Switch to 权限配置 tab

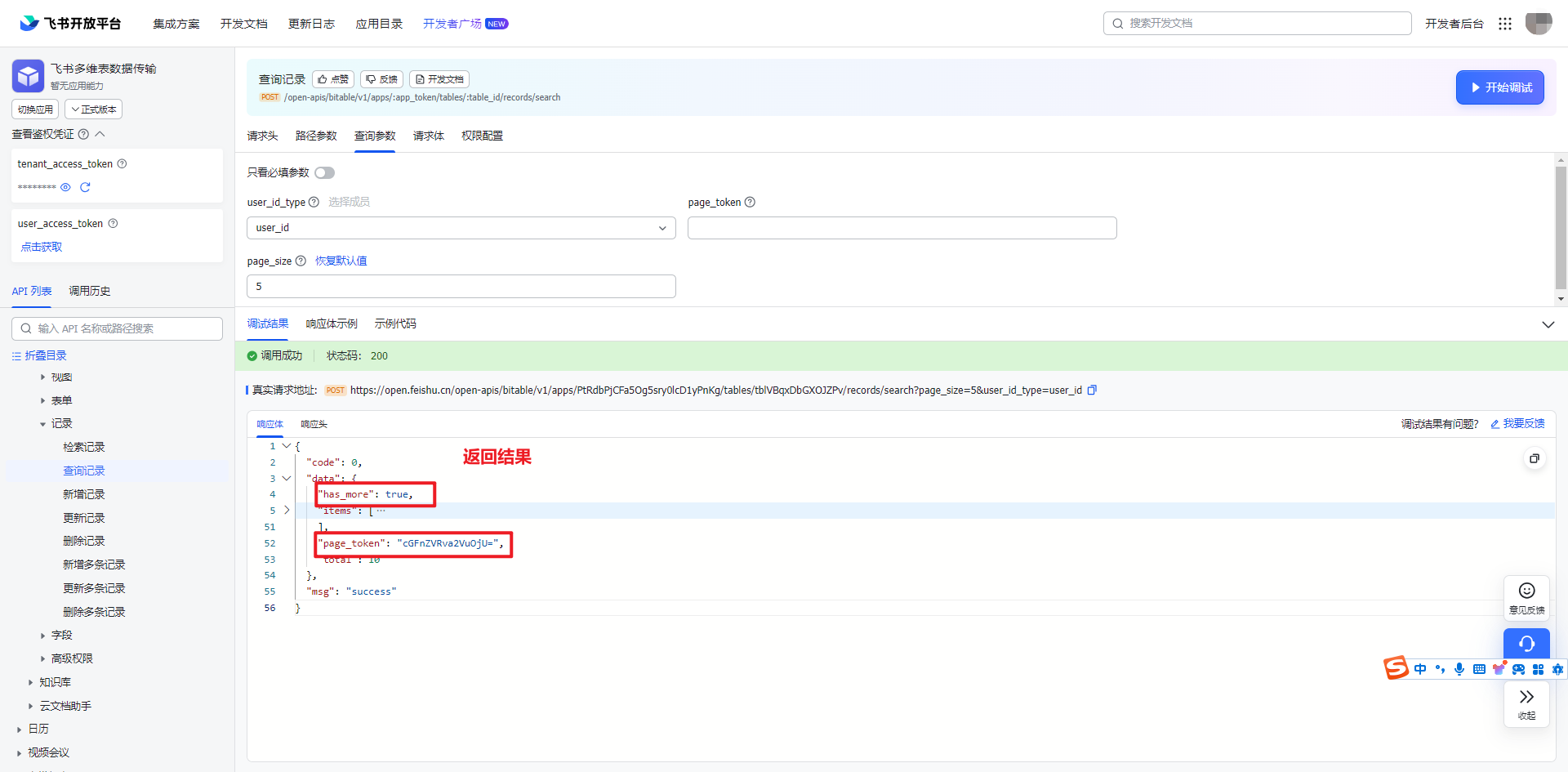[x=482, y=136]
